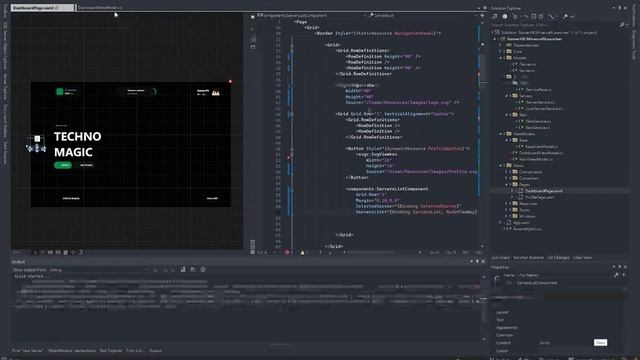
Task: Switch to the DashboardViewModel.cs tab
Action: pos(100,8)
